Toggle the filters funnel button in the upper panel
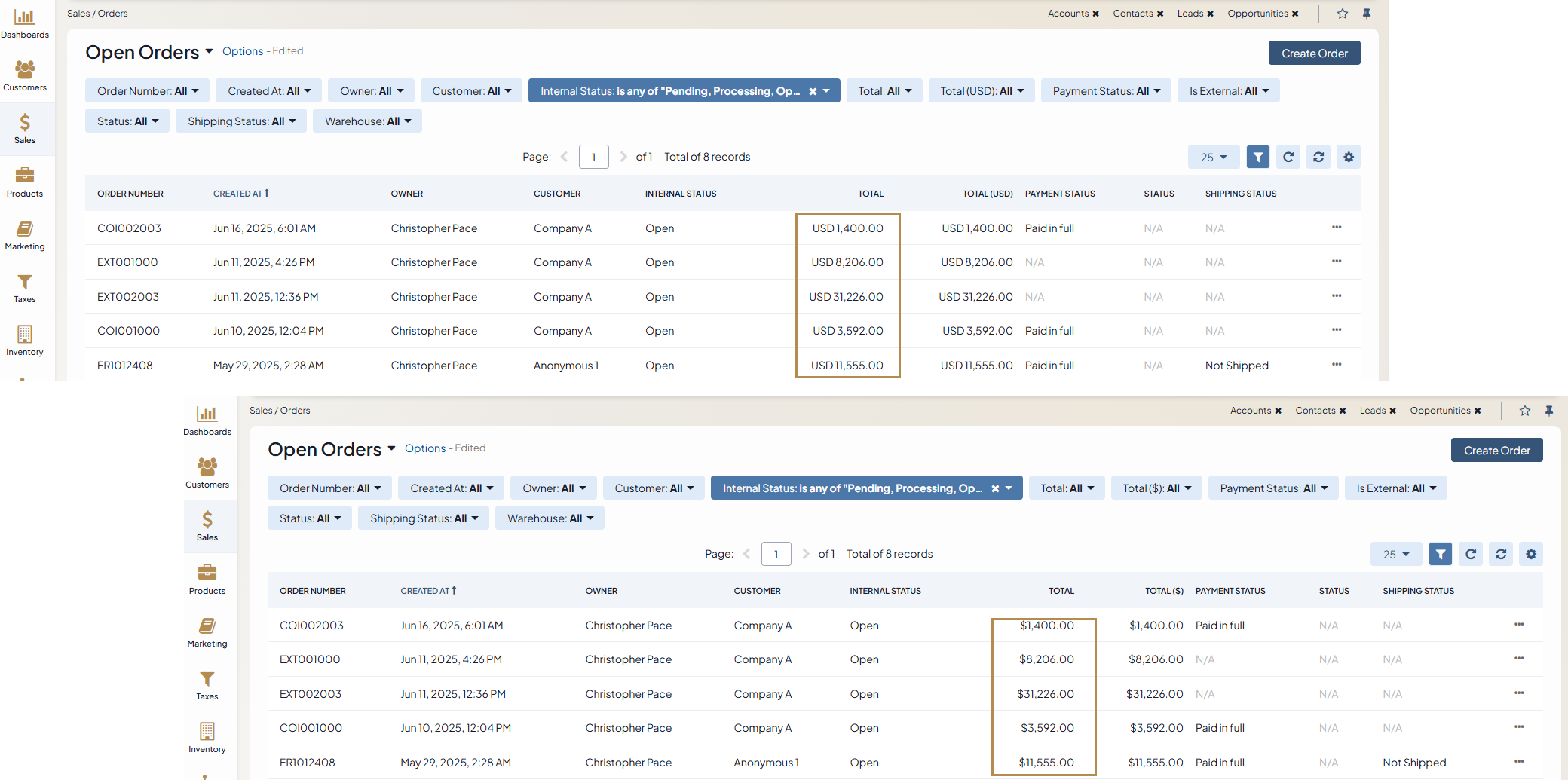 1257,157
